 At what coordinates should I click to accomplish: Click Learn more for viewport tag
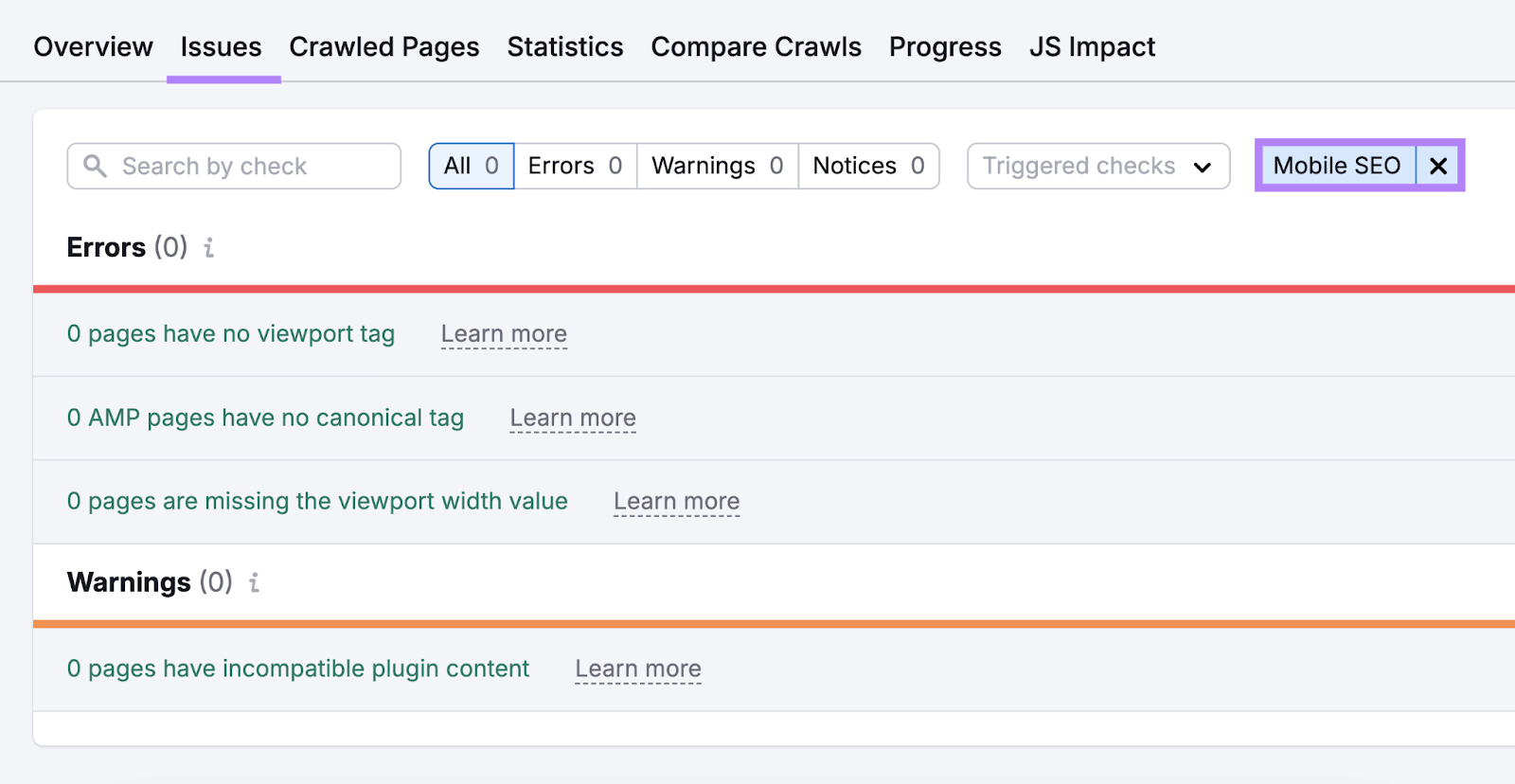(504, 334)
